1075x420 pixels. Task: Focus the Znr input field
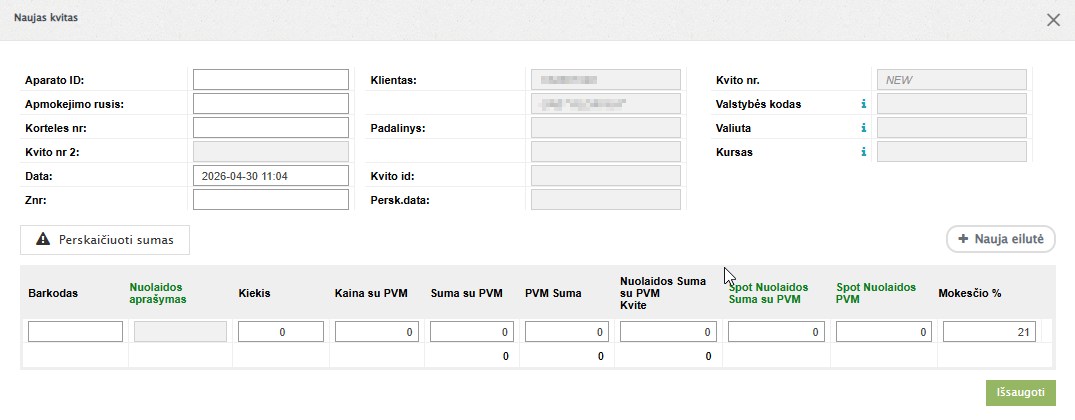[271, 199]
